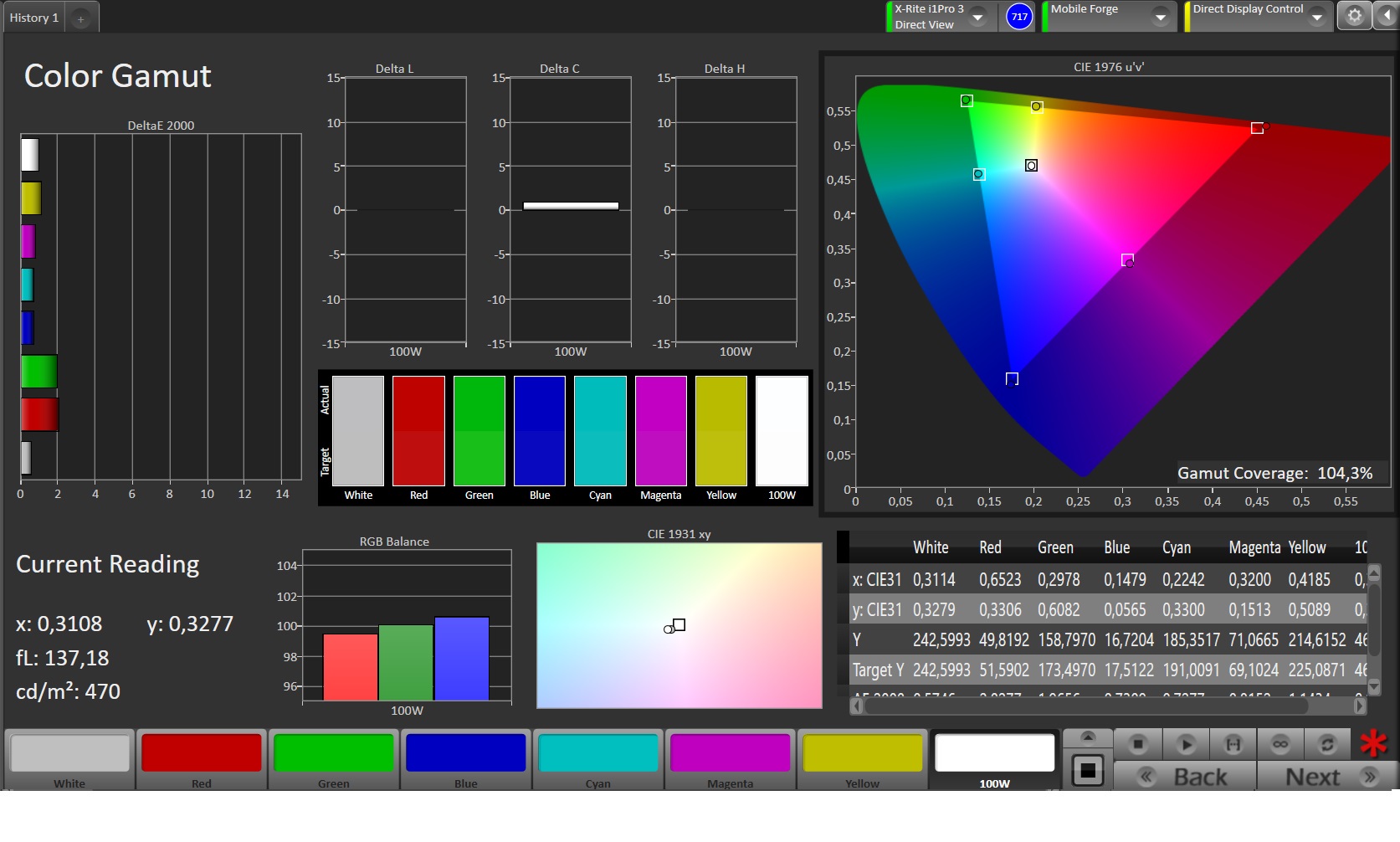1400x842 pixels.
Task: Click the black square pattern window icon
Action: pyautogui.click(x=1088, y=770)
